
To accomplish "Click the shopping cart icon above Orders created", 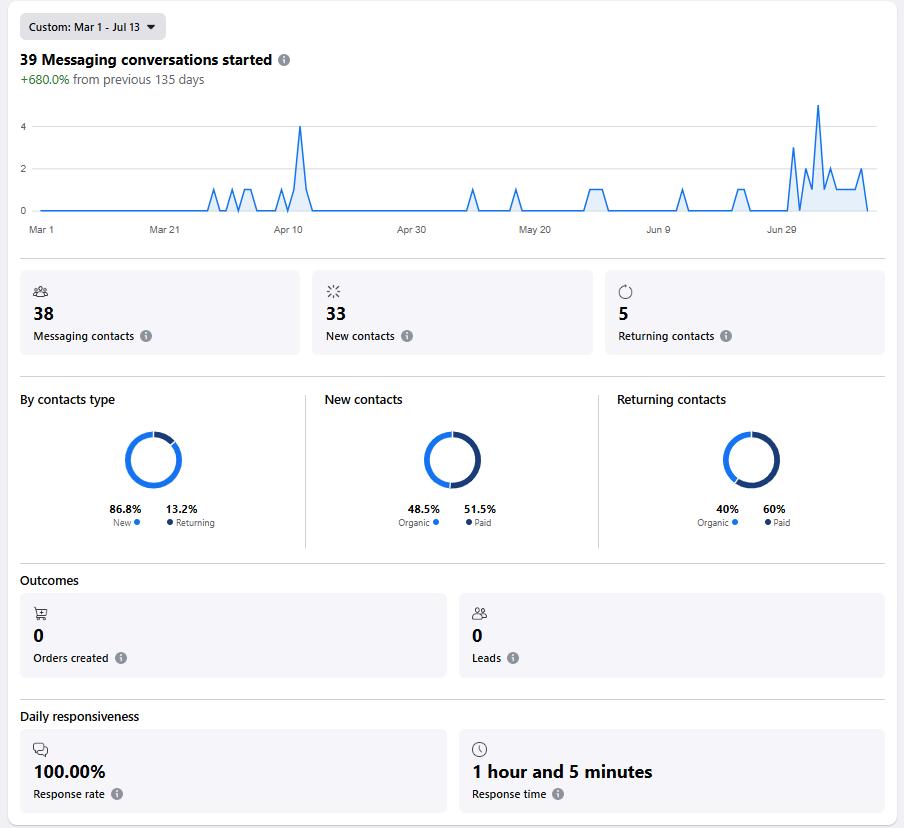I will 40,613.
